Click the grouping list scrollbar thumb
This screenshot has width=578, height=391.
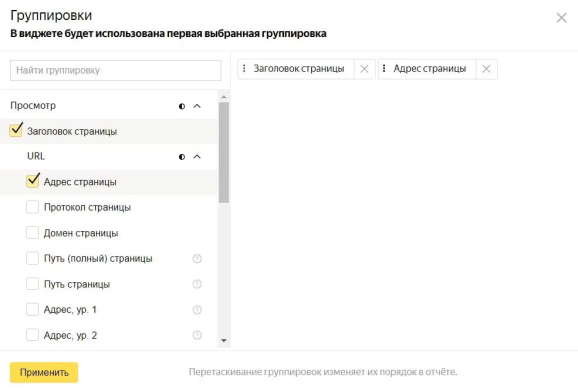pos(224,153)
